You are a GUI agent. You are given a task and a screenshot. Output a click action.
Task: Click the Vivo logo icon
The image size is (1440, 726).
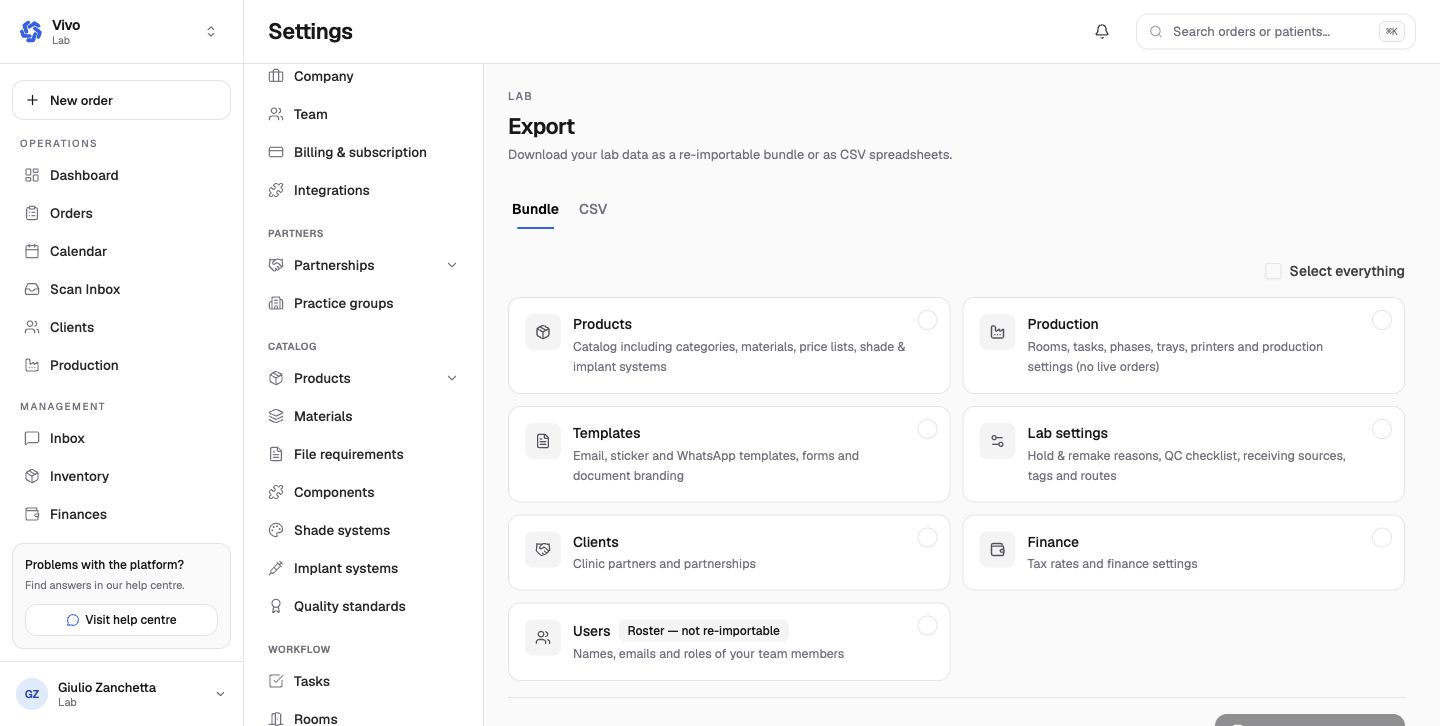[31, 32]
